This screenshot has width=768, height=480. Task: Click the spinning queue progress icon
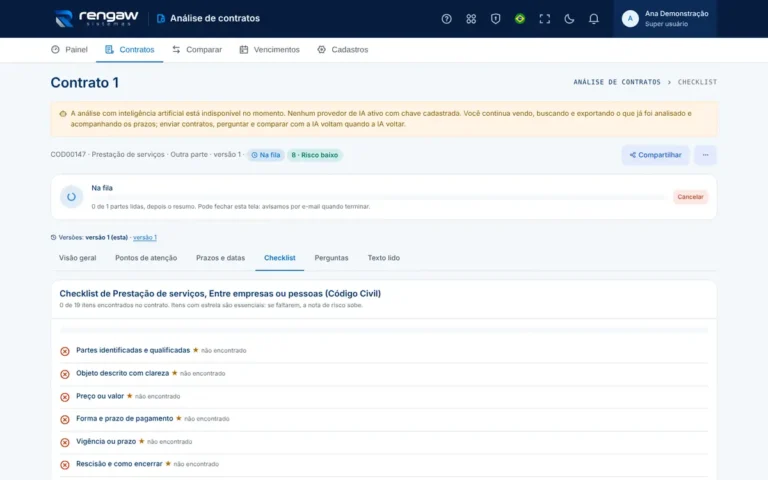coord(72,197)
